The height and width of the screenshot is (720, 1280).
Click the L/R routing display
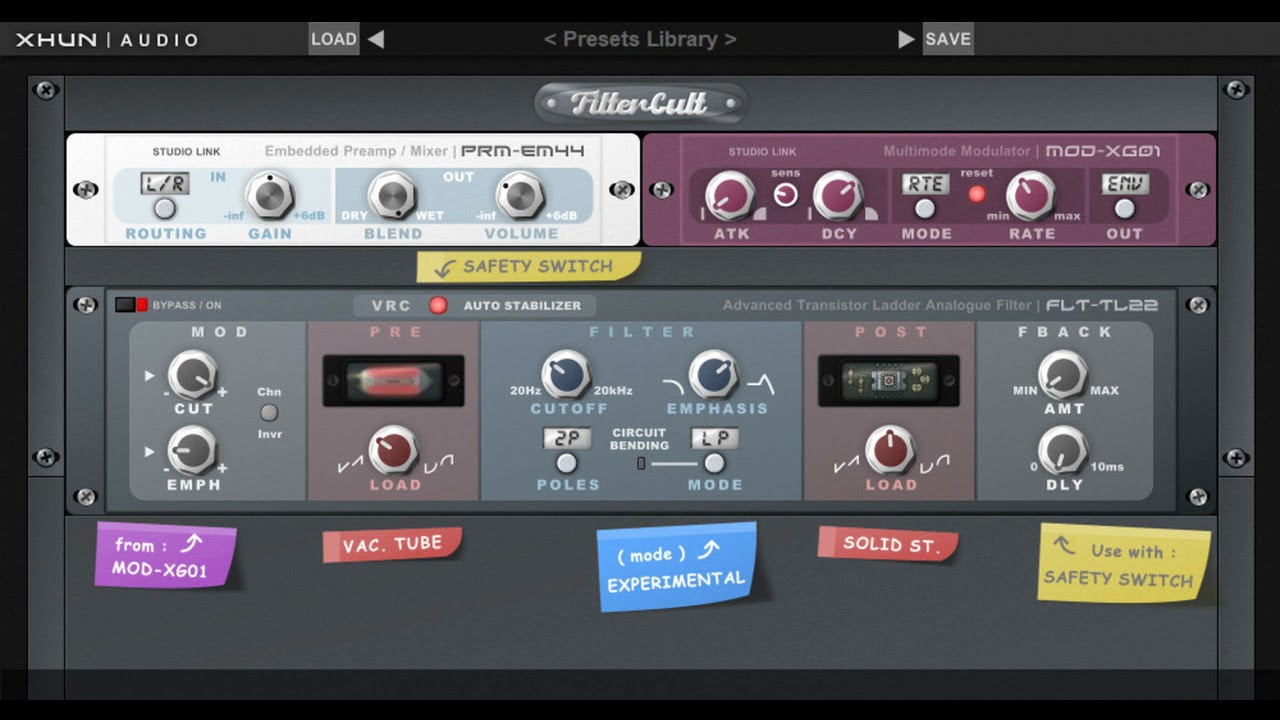[165, 184]
